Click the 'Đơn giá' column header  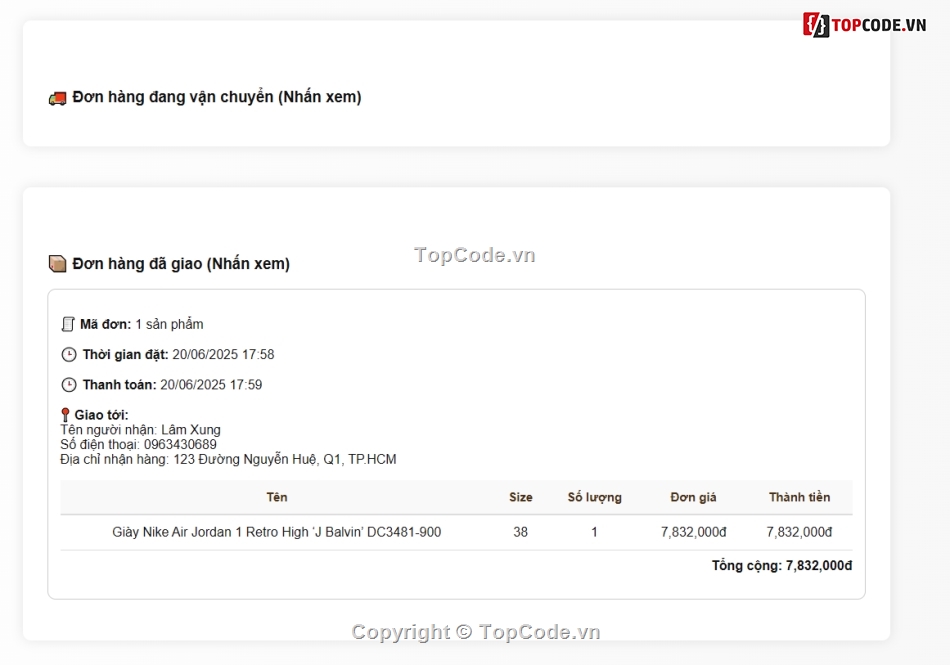click(693, 497)
